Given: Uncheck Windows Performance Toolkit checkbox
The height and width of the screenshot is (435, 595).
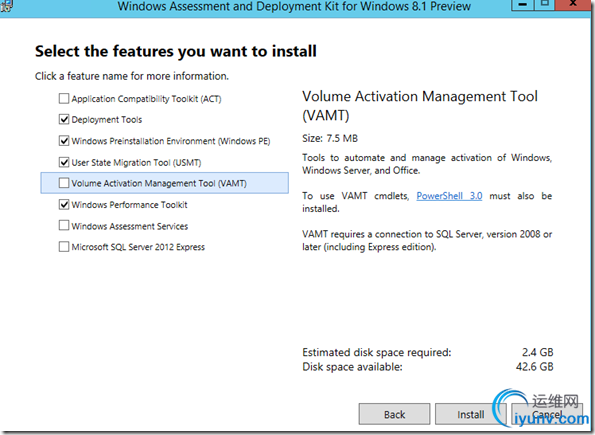Looking at the screenshot, I should 64,205.
